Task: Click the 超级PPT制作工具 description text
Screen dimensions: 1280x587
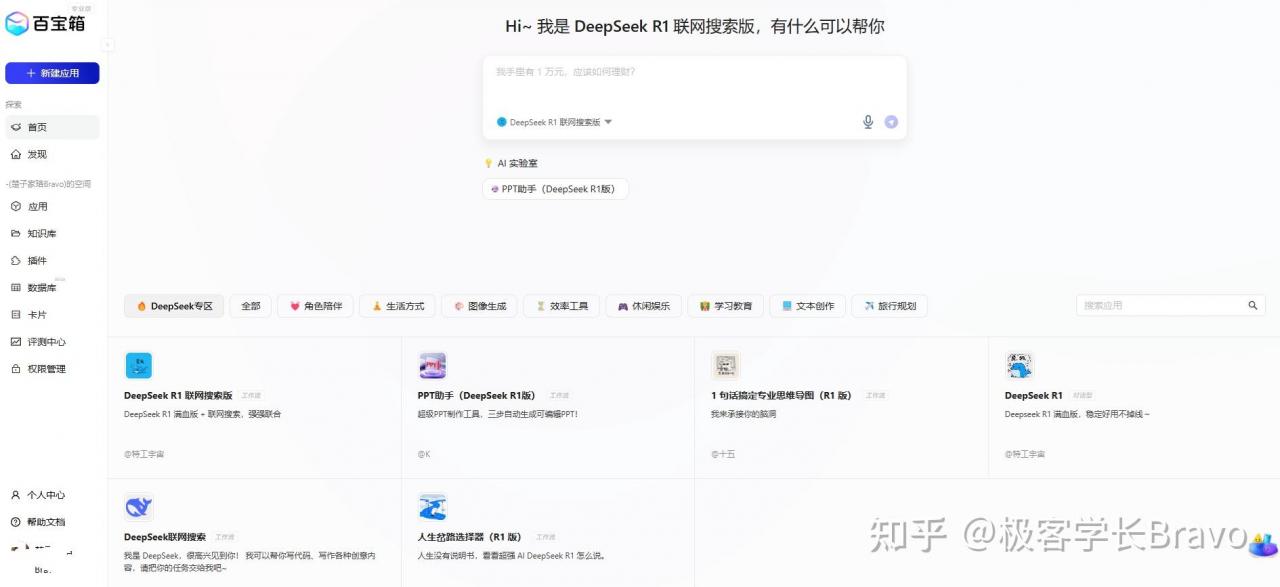Action: (498, 414)
